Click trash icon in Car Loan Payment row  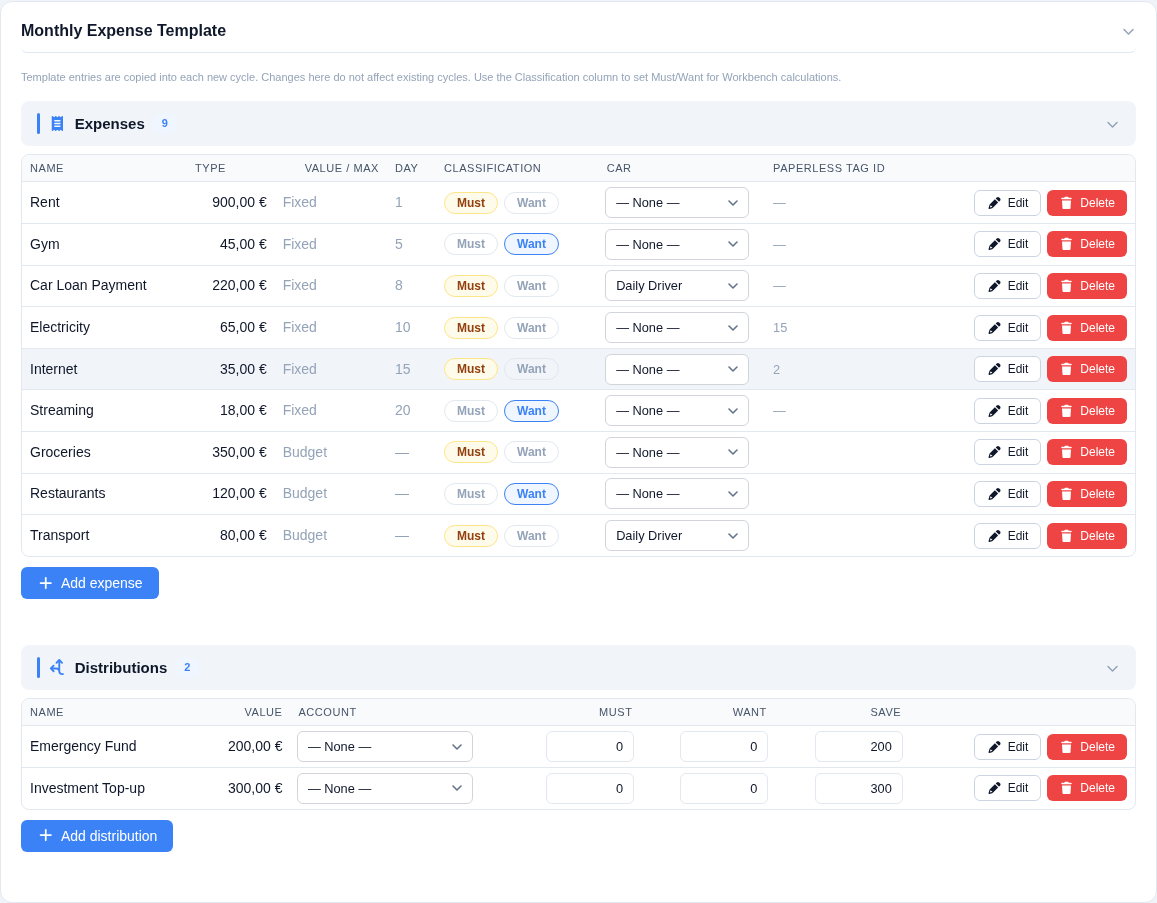point(1066,286)
